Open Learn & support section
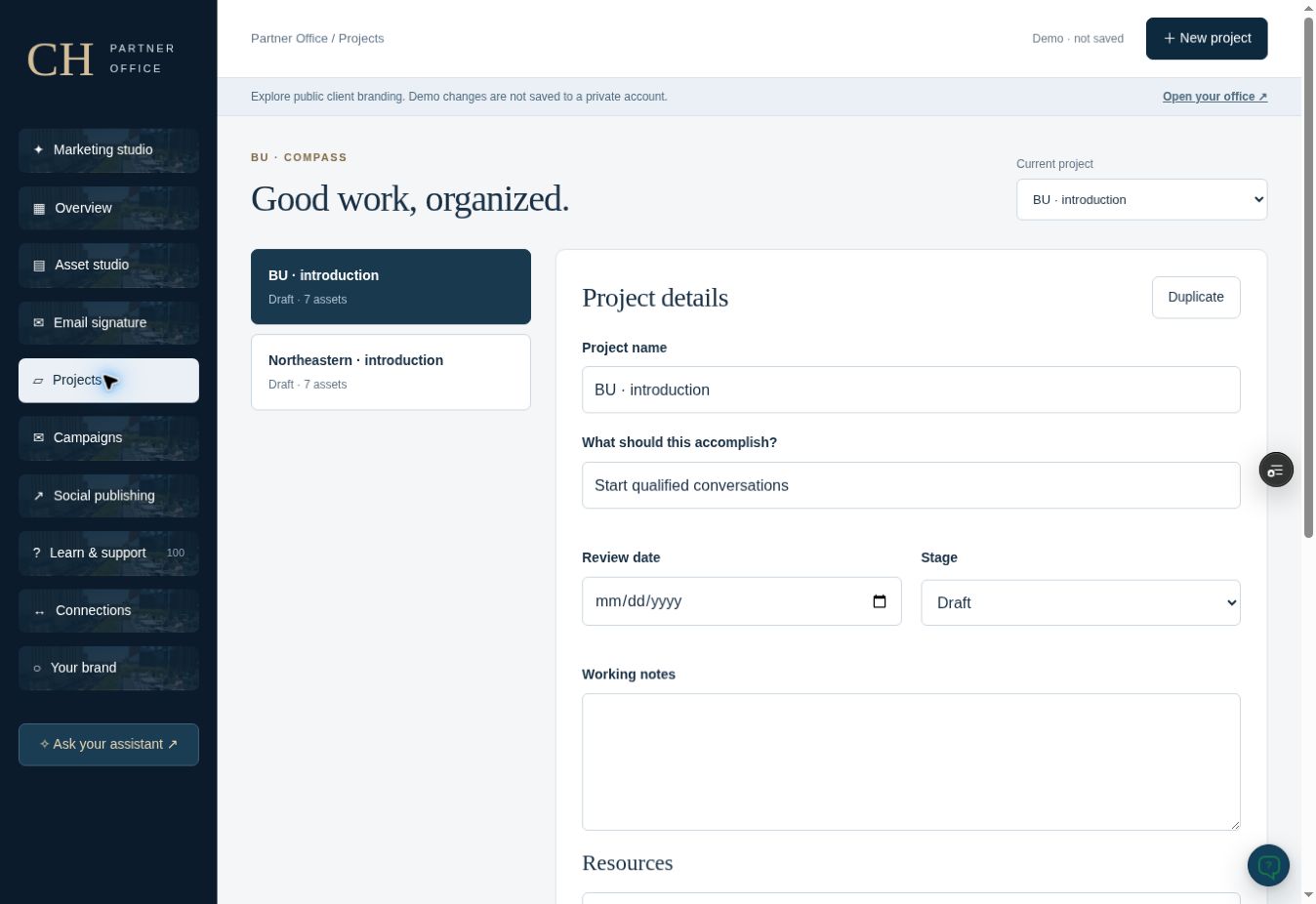1316x904 pixels. click(108, 554)
